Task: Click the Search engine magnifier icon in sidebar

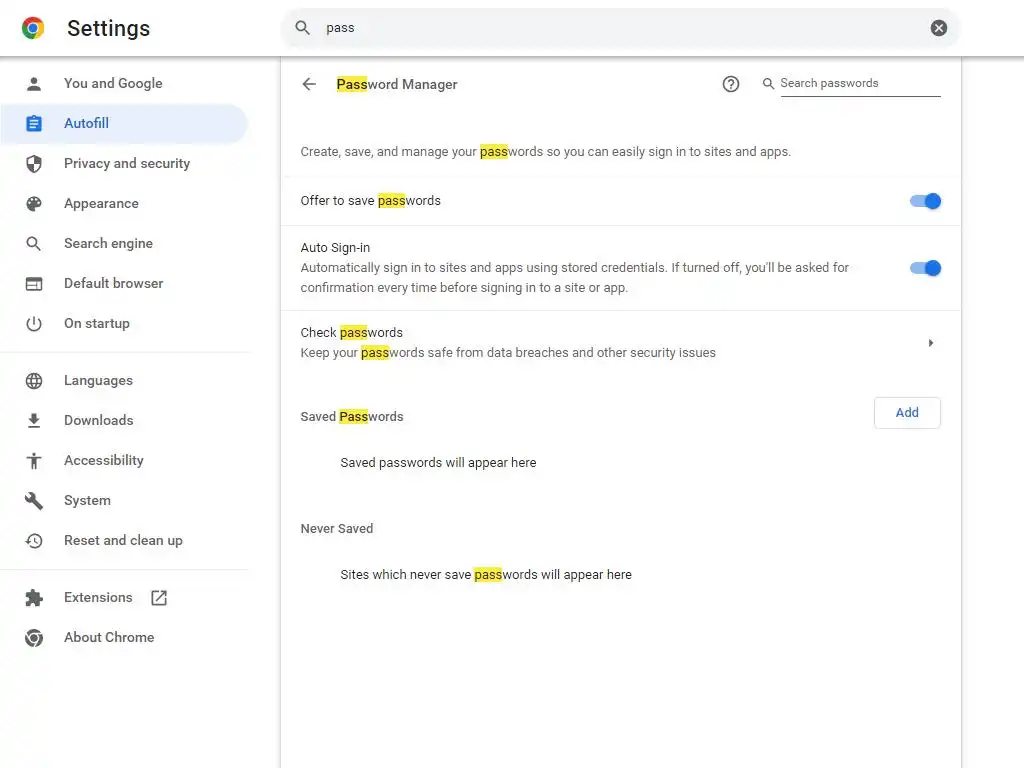Action: tap(34, 244)
